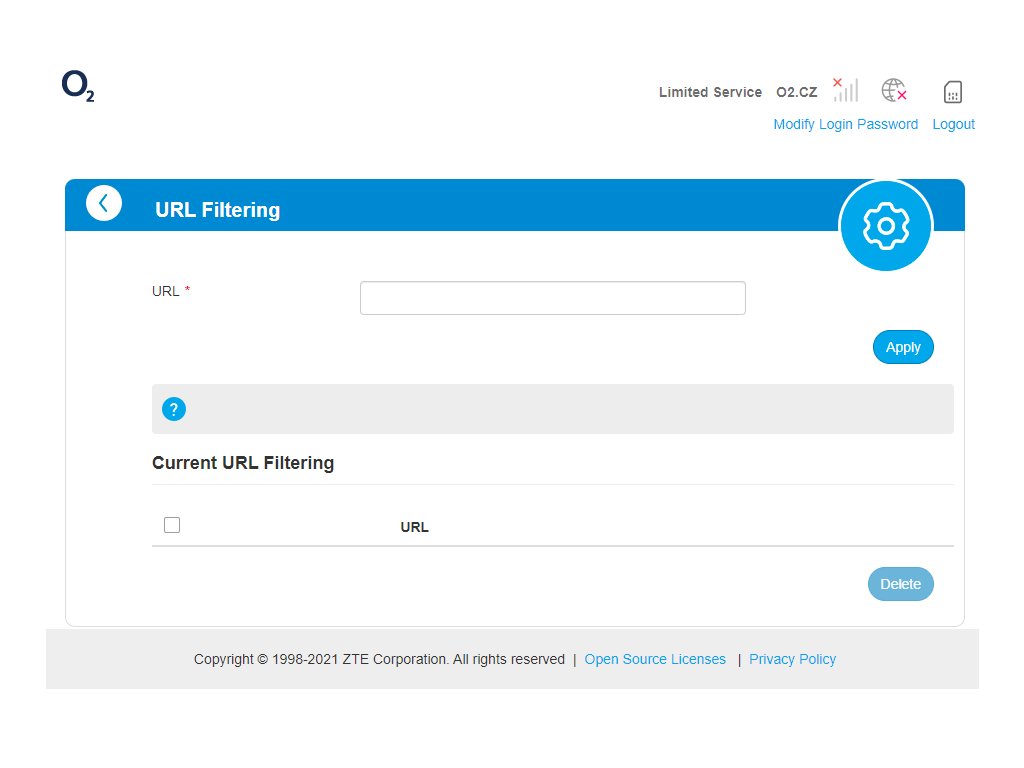Show help via question mark icon

pos(174,409)
